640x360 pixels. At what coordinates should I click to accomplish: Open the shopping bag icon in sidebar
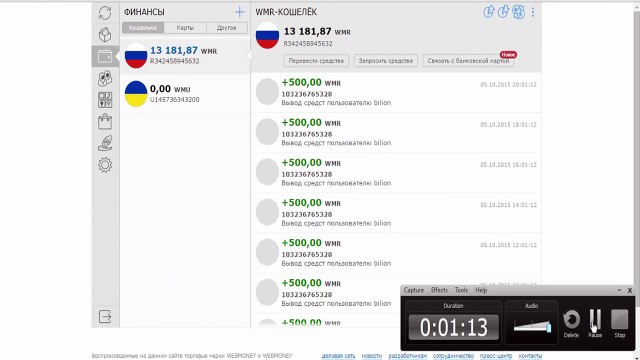pyautogui.click(x=105, y=121)
